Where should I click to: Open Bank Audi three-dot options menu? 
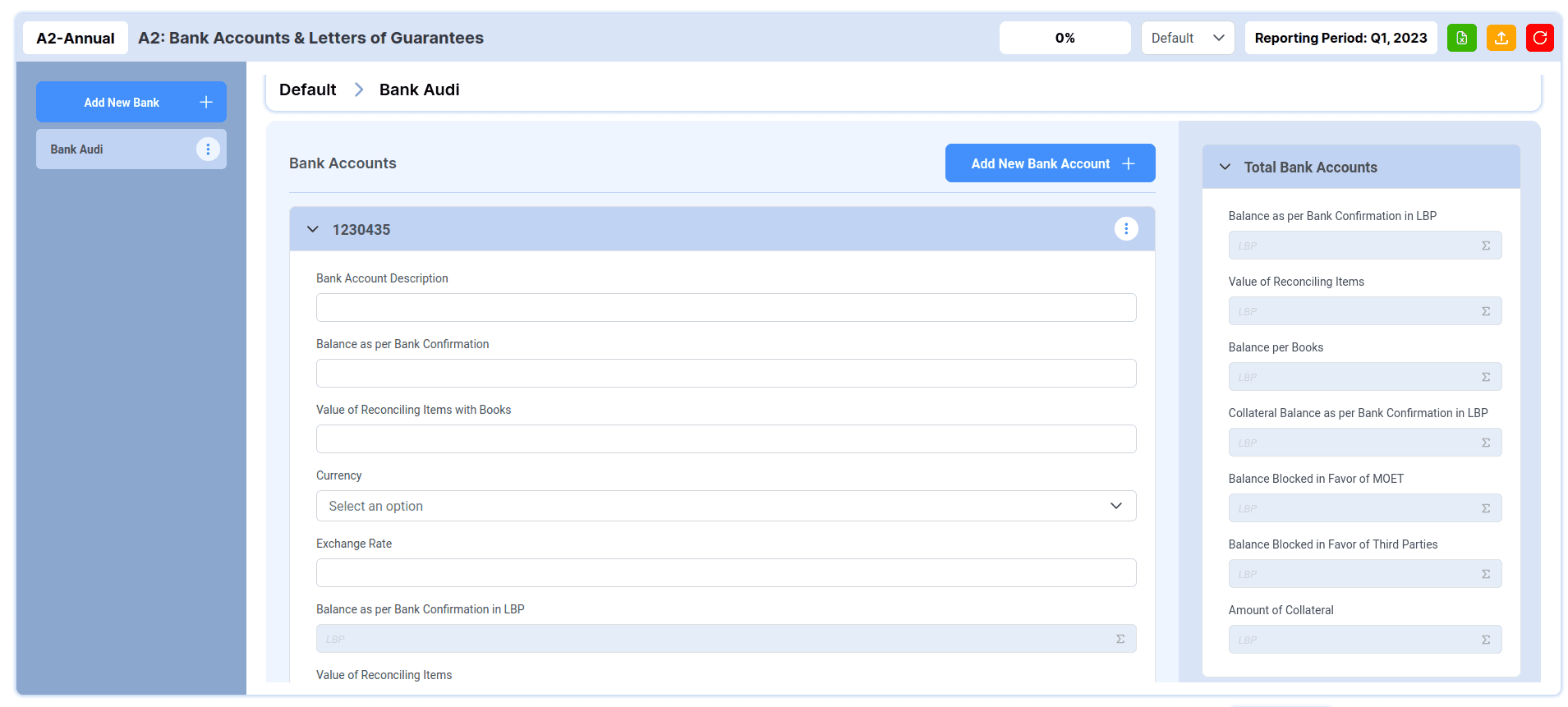pos(208,149)
